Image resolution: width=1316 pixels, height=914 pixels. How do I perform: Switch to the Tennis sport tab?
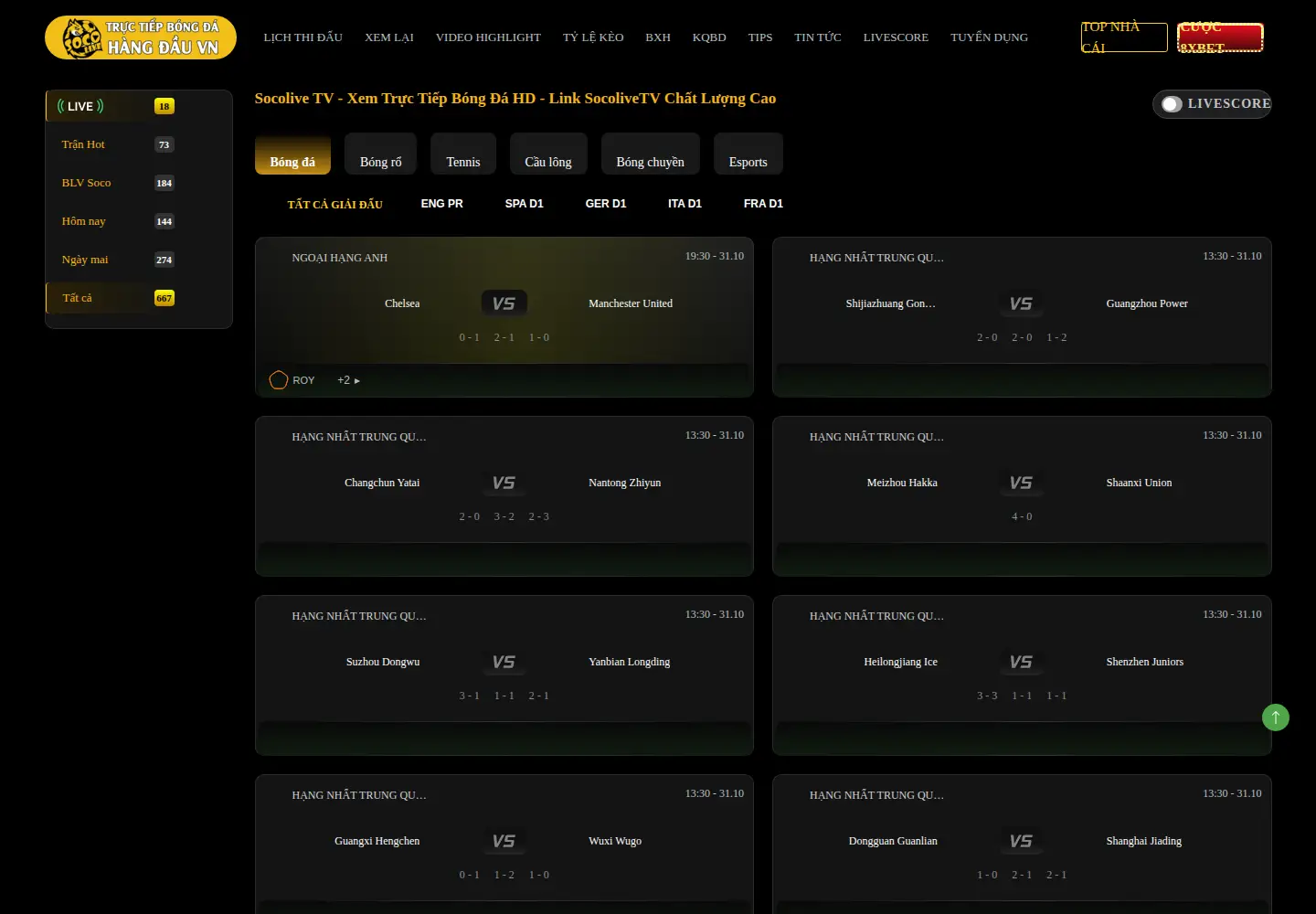(x=463, y=154)
